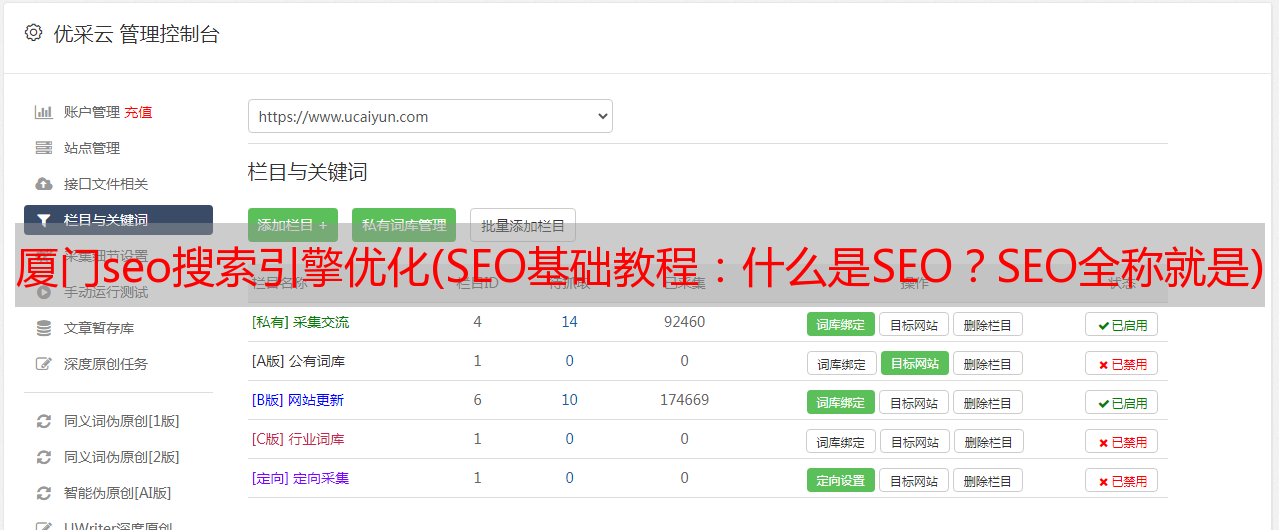This screenshot has width=1279, height=530.
Task: Toggle 已启用 status for 网站更新 row
Action: (x=1121, y=402)
